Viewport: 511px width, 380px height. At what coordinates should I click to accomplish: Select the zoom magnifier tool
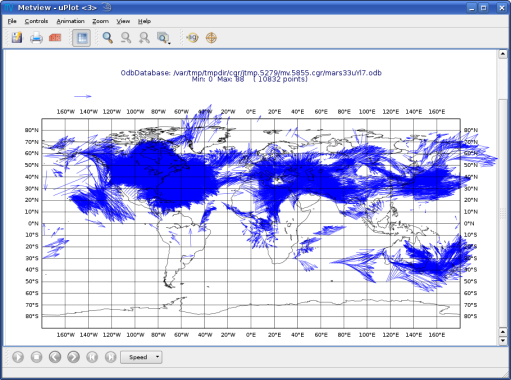[x=107, y=38]
